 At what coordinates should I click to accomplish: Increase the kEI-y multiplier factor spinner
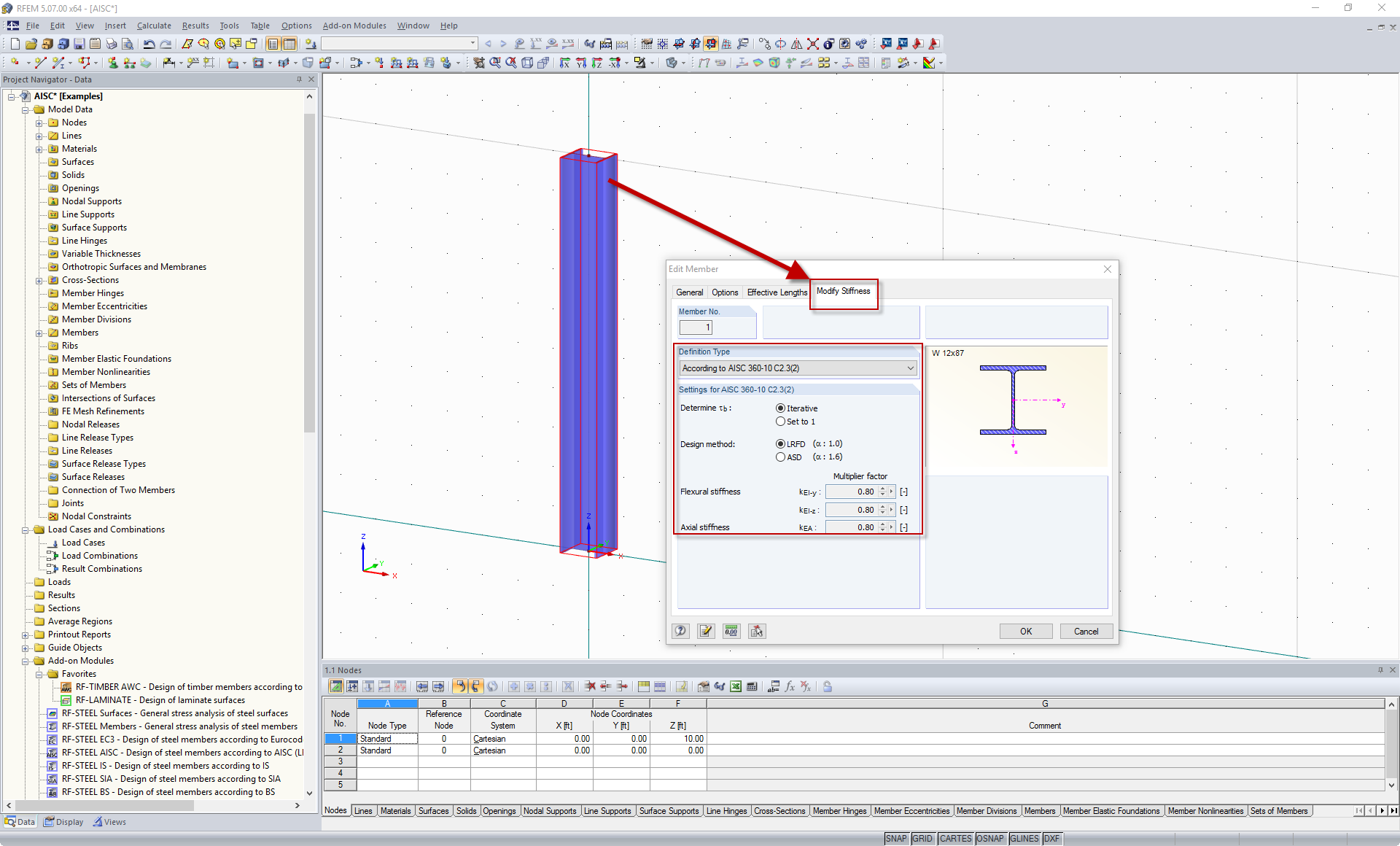(x=882, y=489)
